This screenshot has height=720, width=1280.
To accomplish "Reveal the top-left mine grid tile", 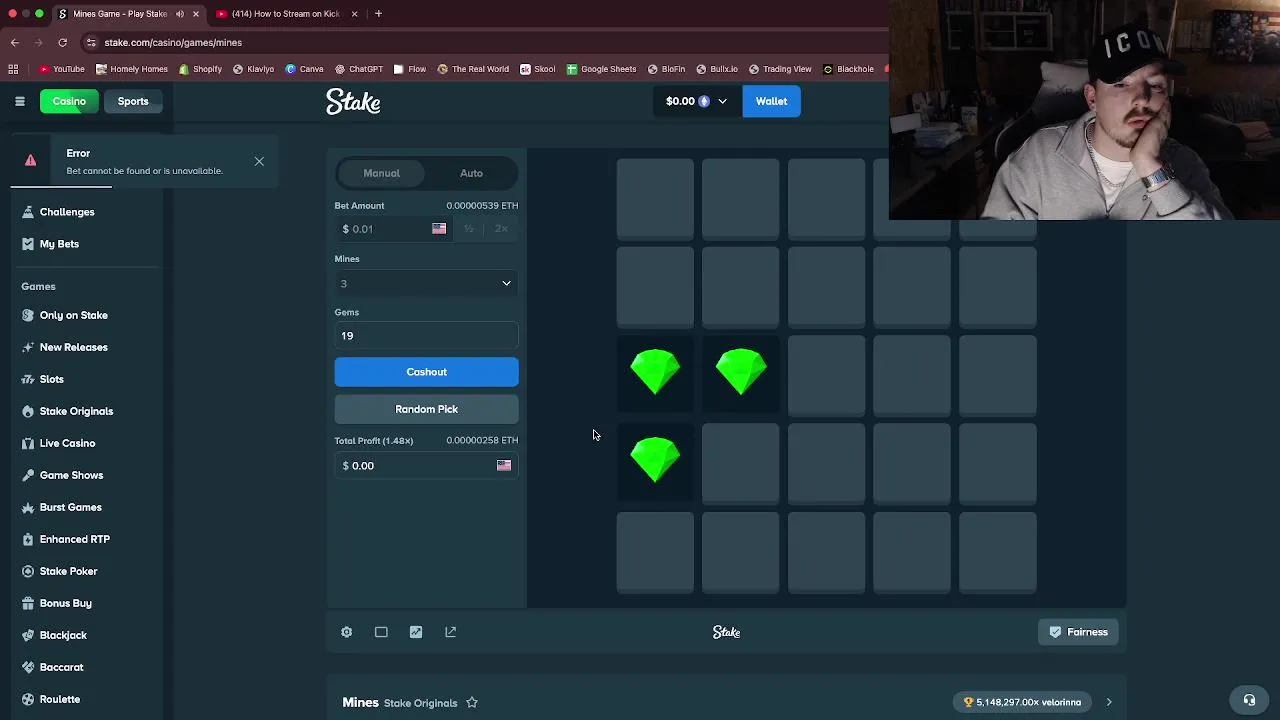I will [655, 197].
